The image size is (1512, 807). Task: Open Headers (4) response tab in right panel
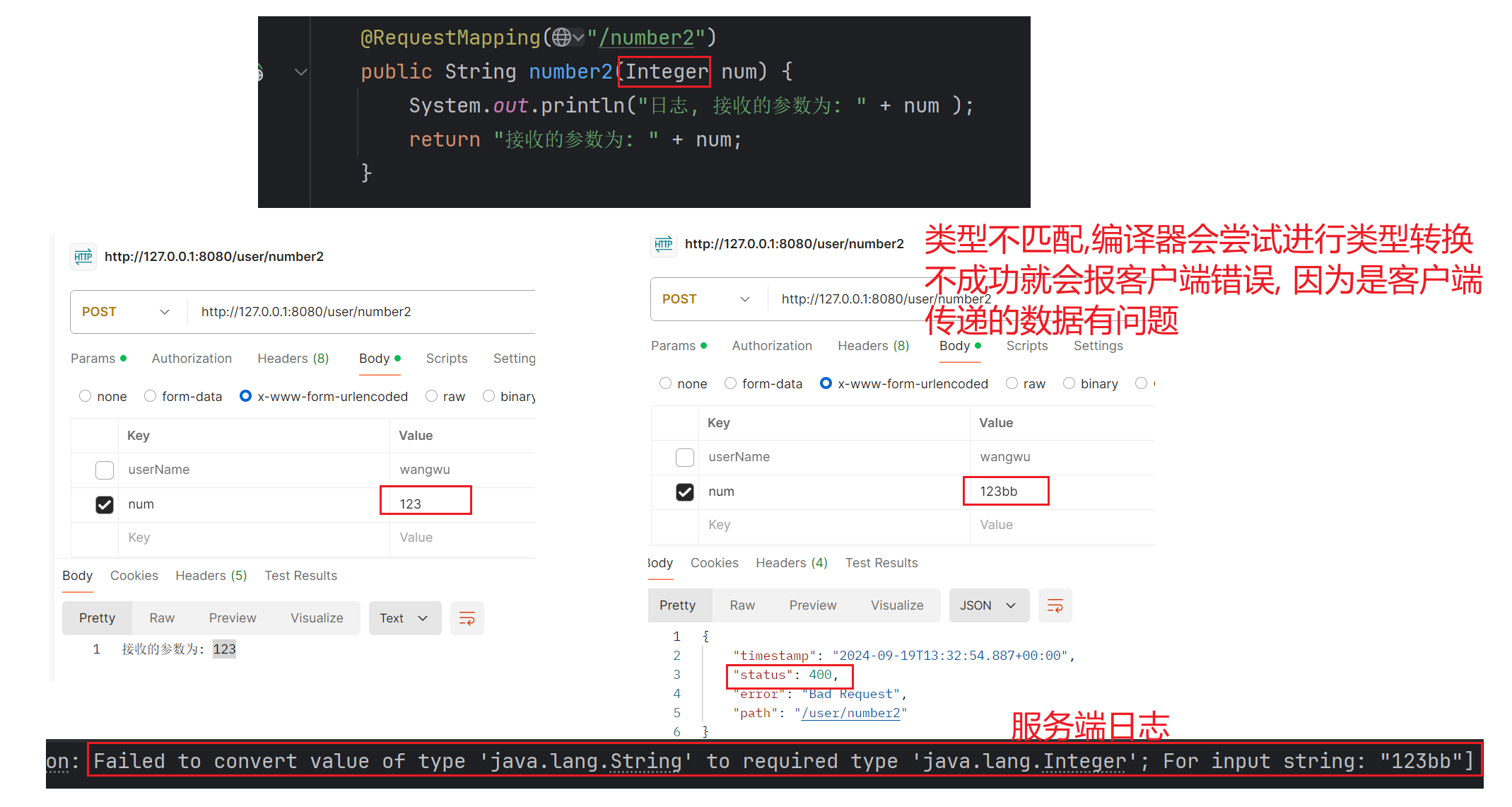[792, 563]
